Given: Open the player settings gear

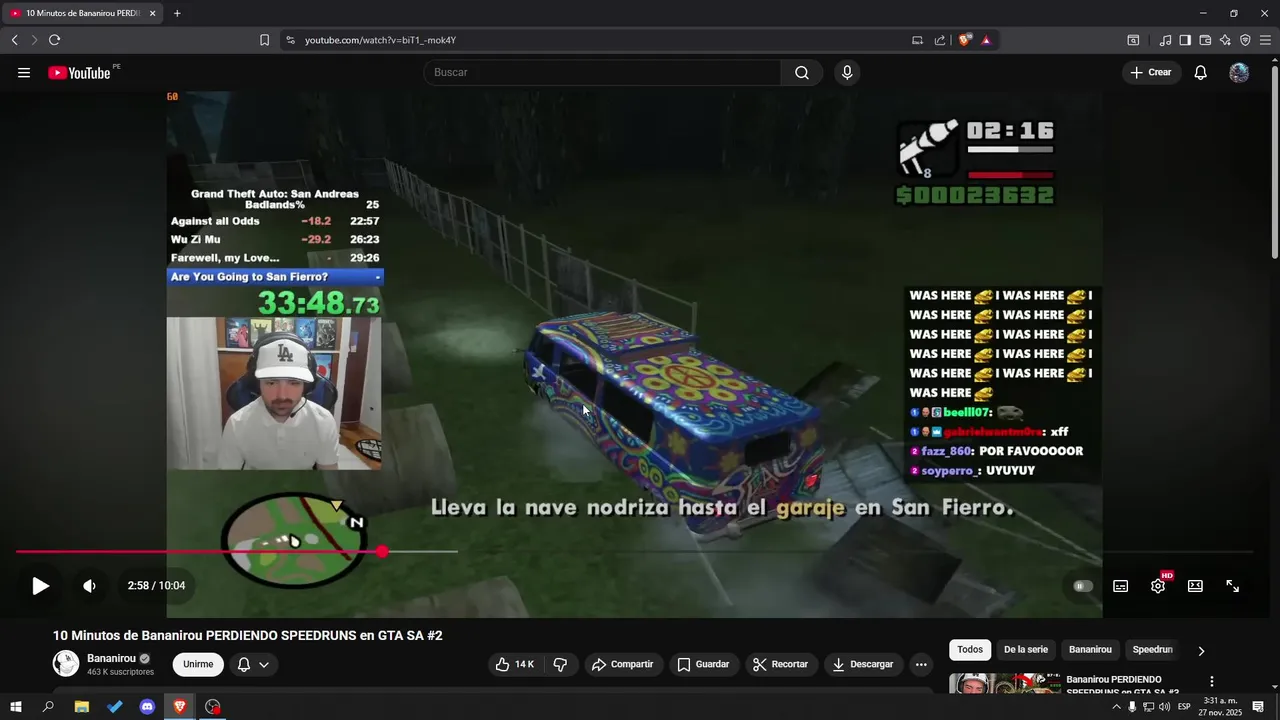Looking at the screenshot, I should (x=1158, y=586).
